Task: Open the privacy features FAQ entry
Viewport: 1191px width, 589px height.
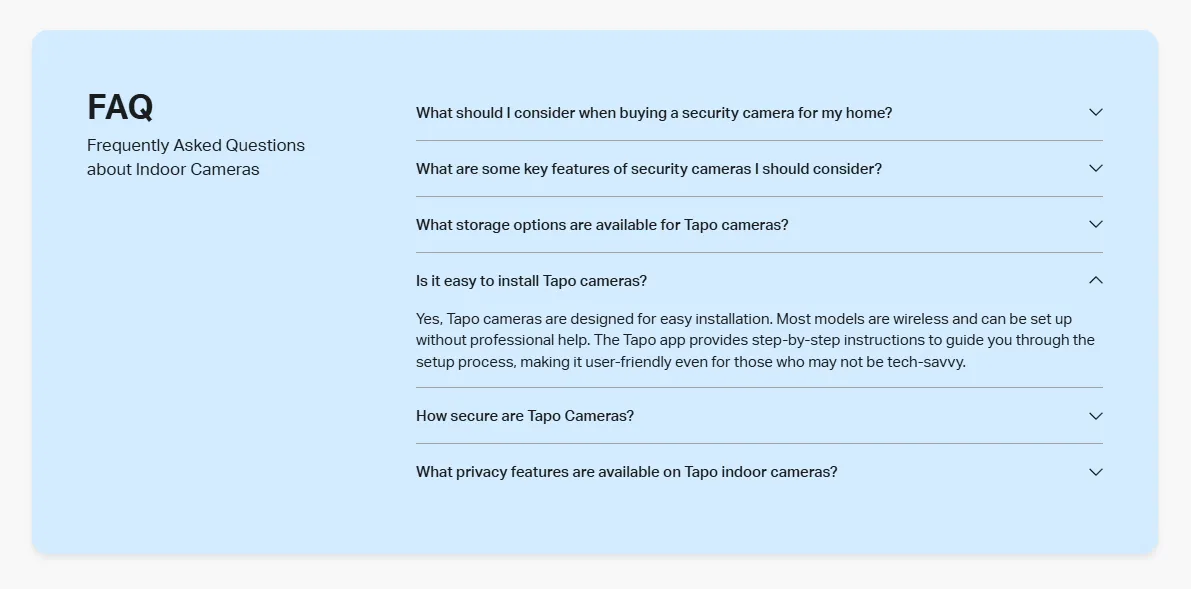Action: coord(627,472)
